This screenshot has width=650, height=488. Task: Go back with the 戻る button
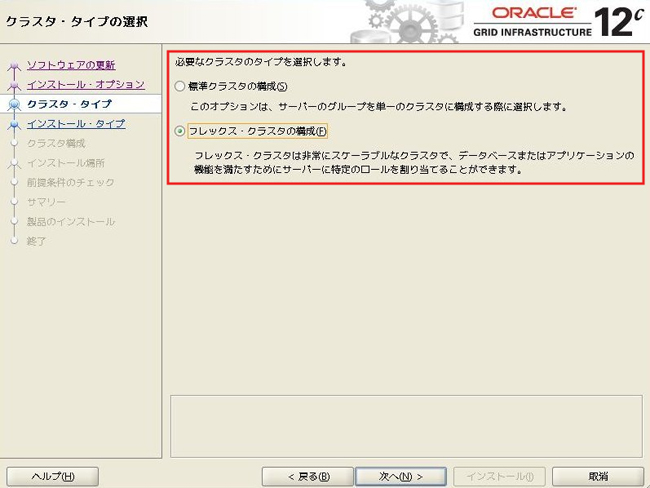click(x=307, y=476)
